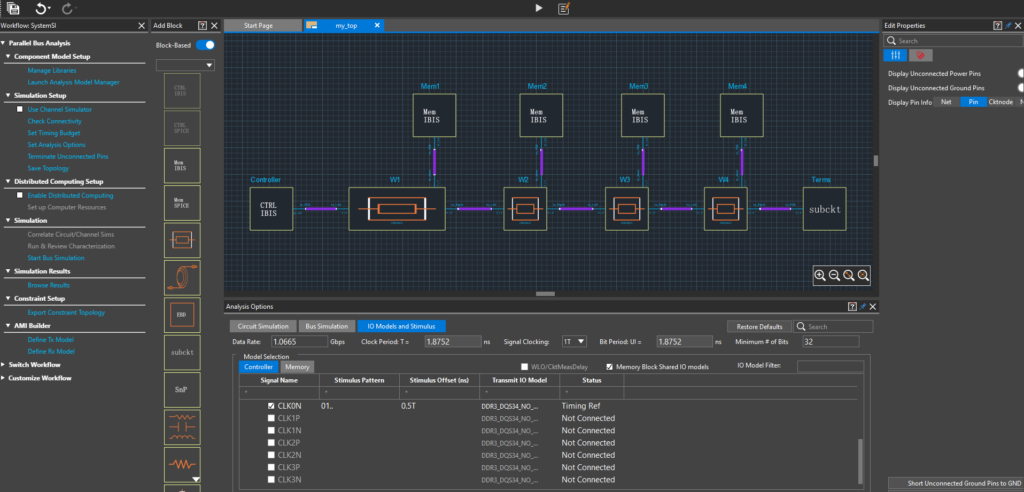Enable the CLK1P signal checkbox
Screen dimensions: 1024x492
[270, 418]
